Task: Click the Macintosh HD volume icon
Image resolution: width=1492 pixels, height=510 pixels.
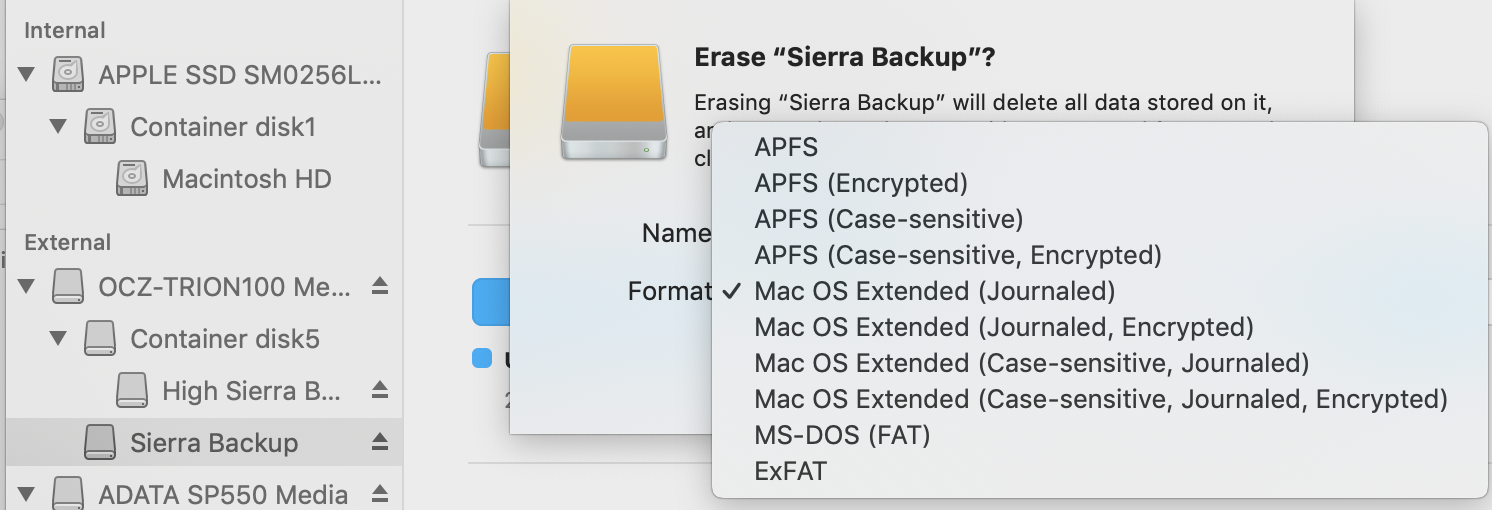Action: pos(132,179)
